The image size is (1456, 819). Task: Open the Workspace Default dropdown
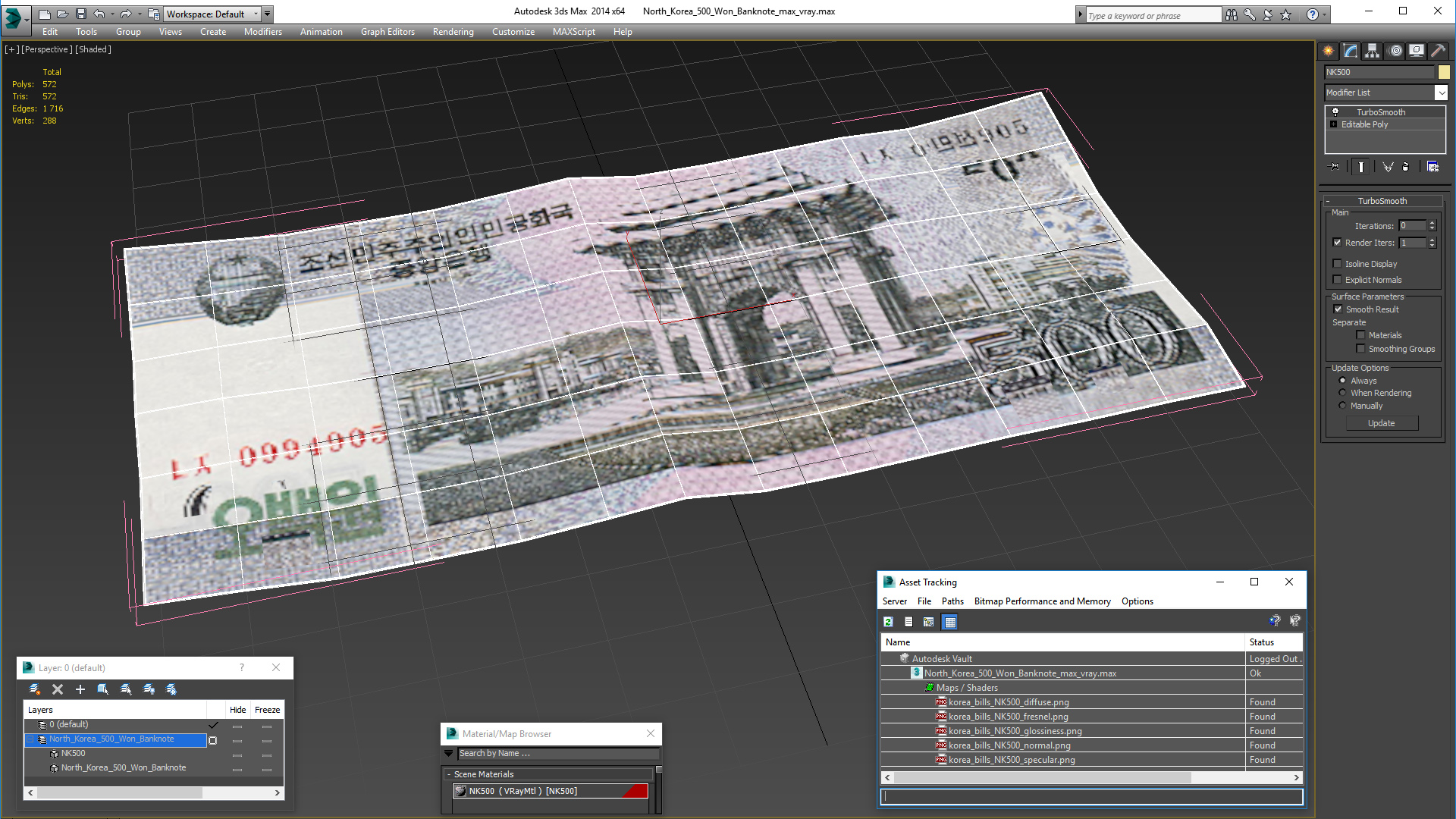(256, 14)
